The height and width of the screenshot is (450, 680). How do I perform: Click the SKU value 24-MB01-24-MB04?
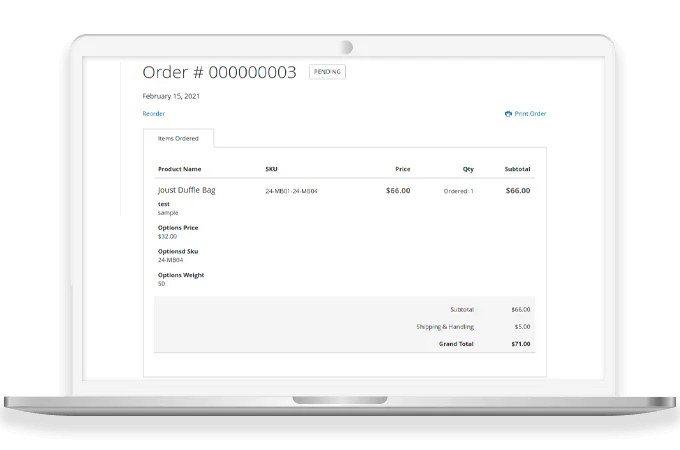(291, 191)
